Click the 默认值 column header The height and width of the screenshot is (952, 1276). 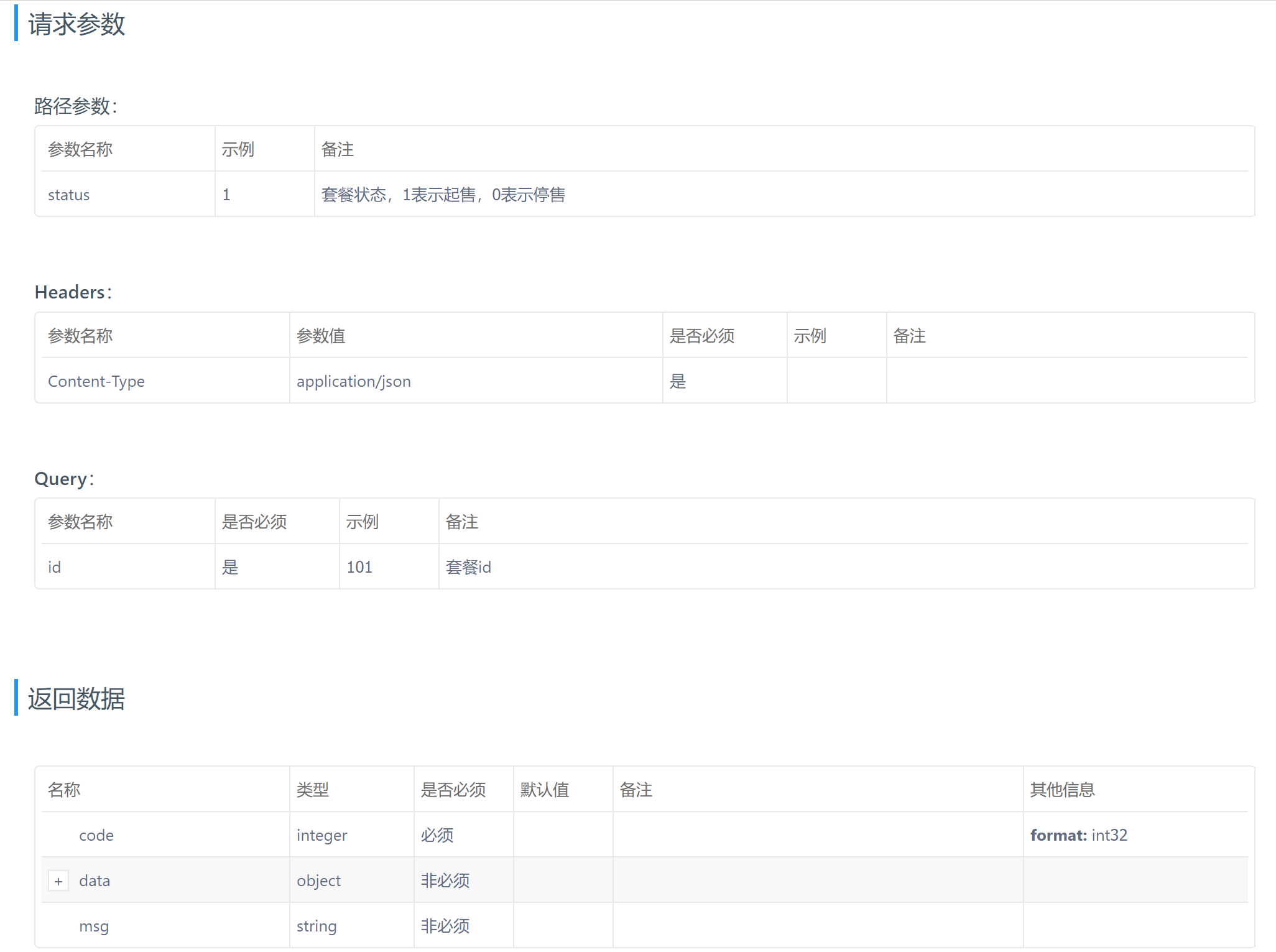(545, 790)
